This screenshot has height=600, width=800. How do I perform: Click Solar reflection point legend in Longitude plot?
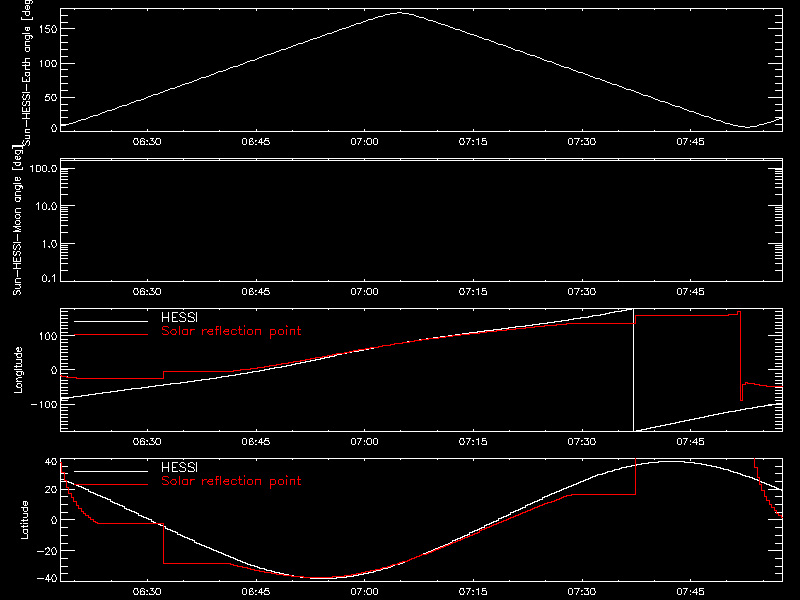231,331
